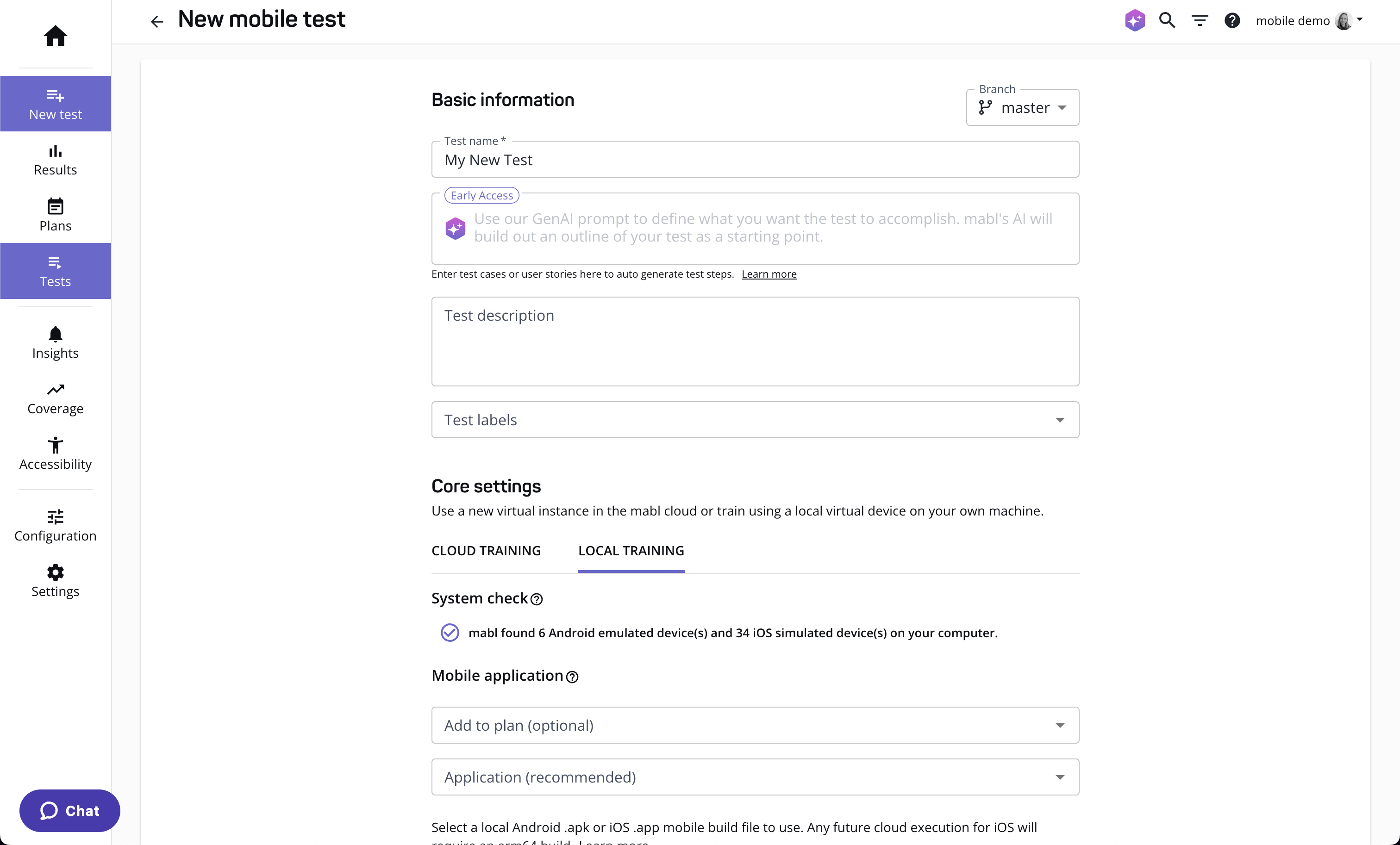The width and height of the screenshot is (1400, 845).
Task: Click the New mobile test page title
Action: tap(262, 19)
